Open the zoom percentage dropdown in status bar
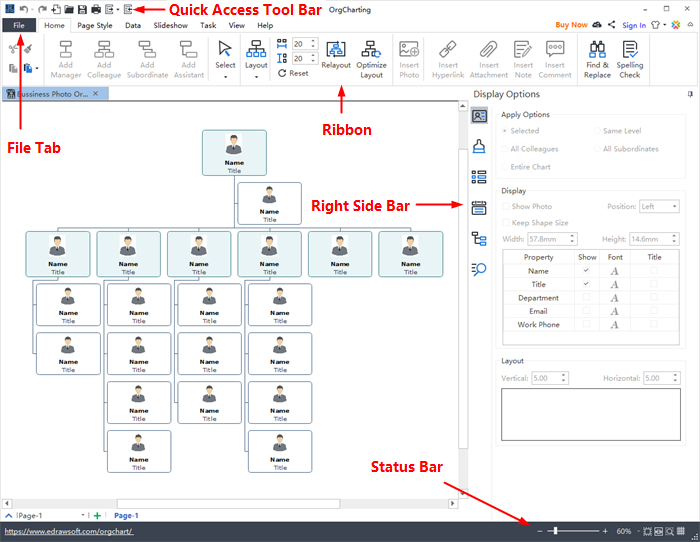Viewport: 700px width, 542px height. pyautogui.click(x=638, y=531)
